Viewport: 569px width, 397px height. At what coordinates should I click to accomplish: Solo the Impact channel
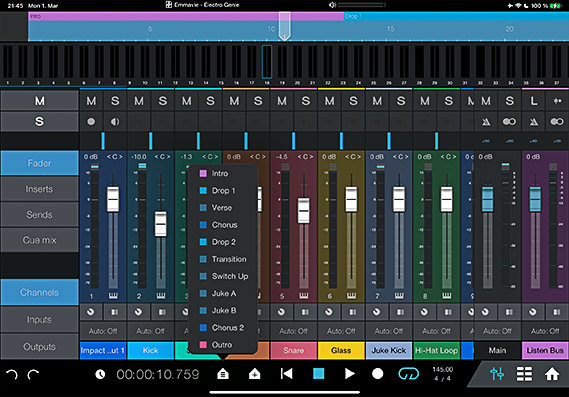coord(115,101)
